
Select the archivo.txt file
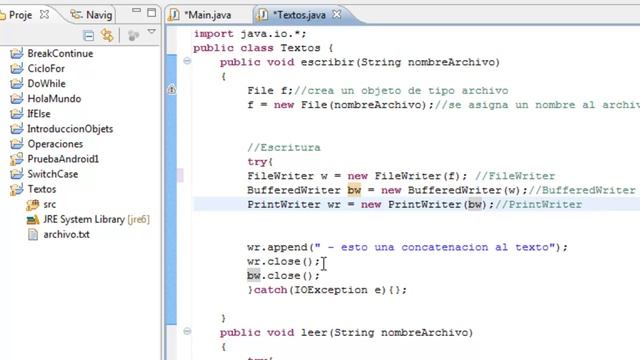[67, 235]
